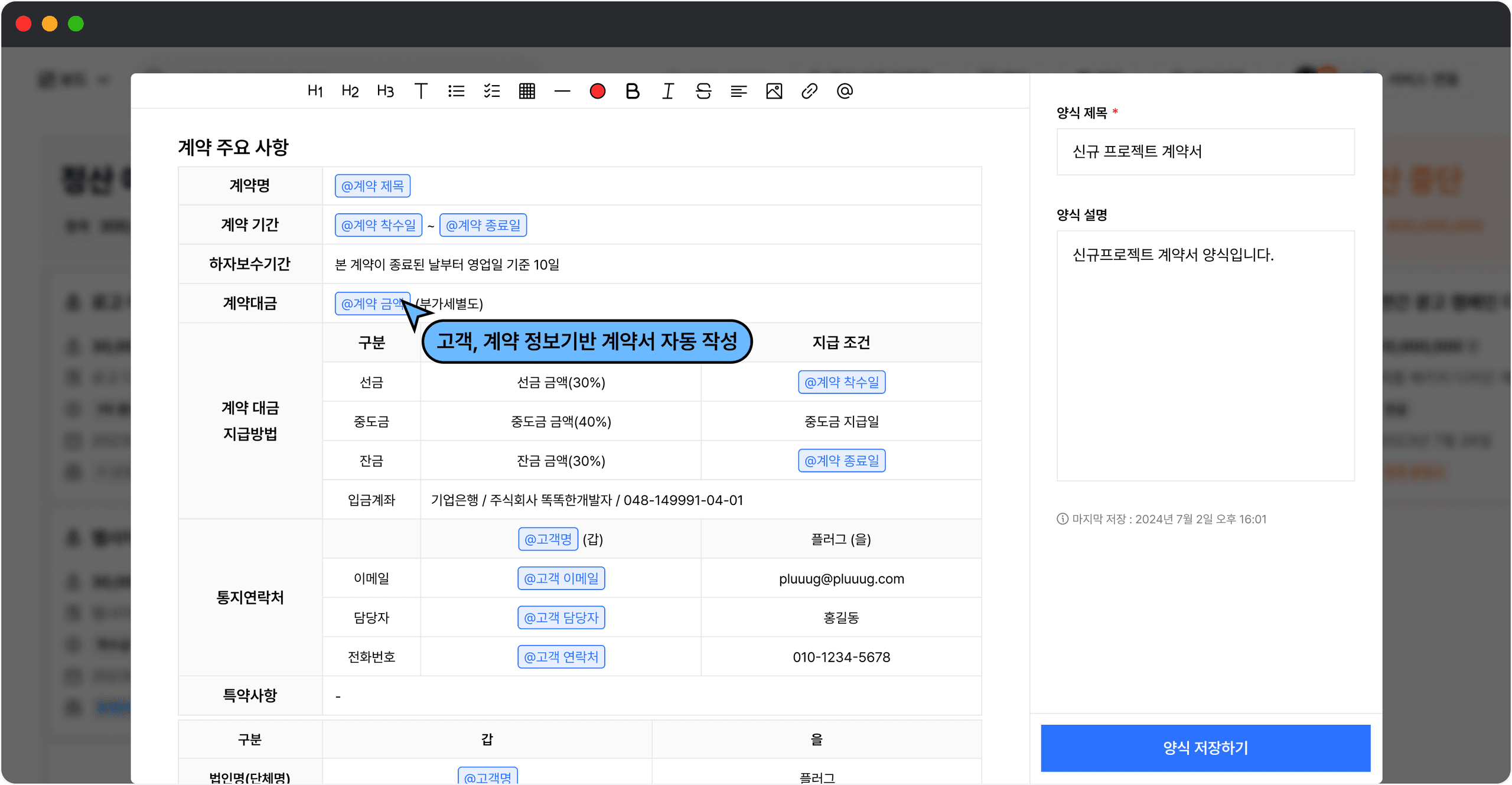Image resolution: width=1512 pixels, height=785 pixels.
Task: Insert a horizontal divider line
Action: click(562, 91)
